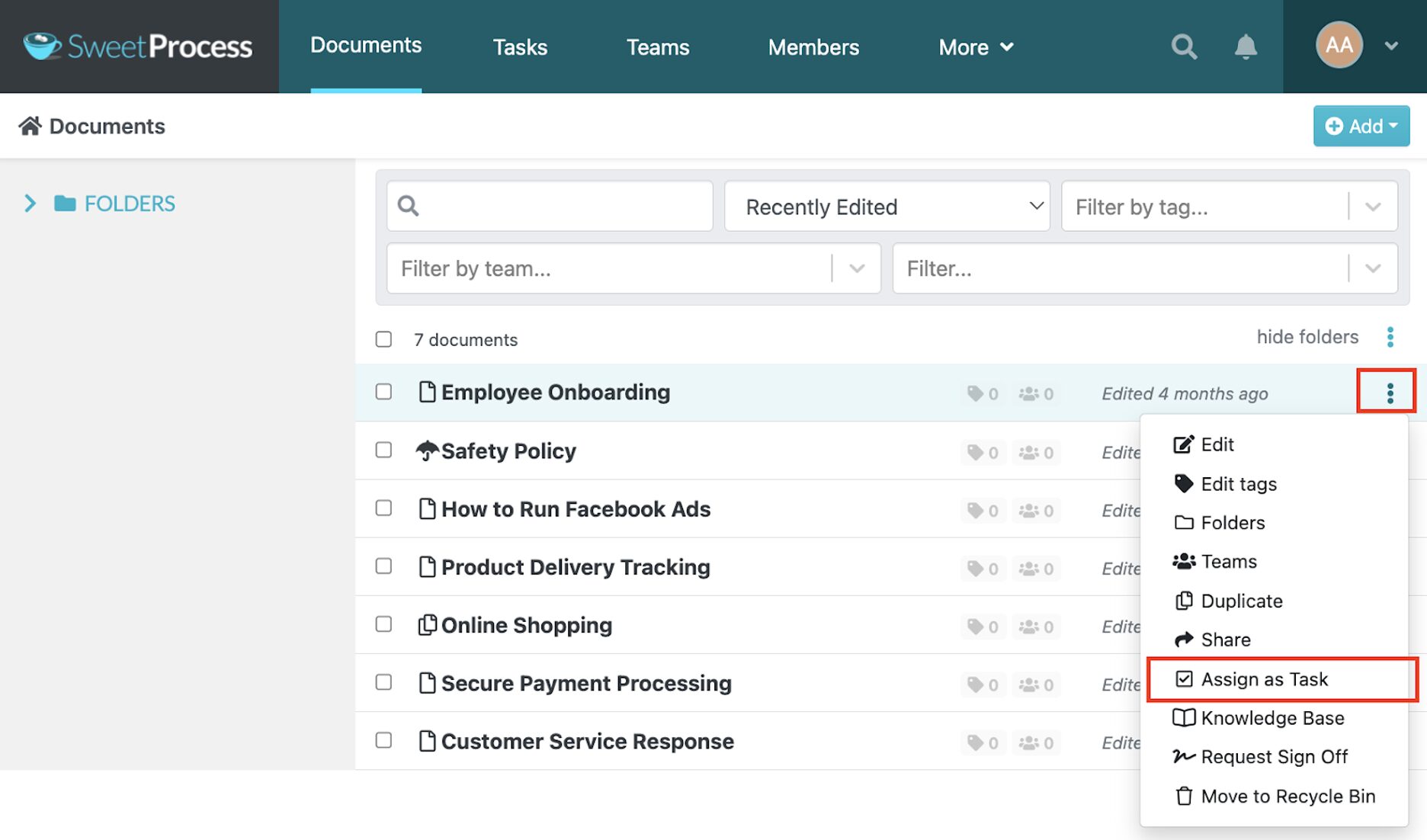Check the How to Run Facebook Ads checkbox
Screen dimensions: 1427x840
[383, 508]
